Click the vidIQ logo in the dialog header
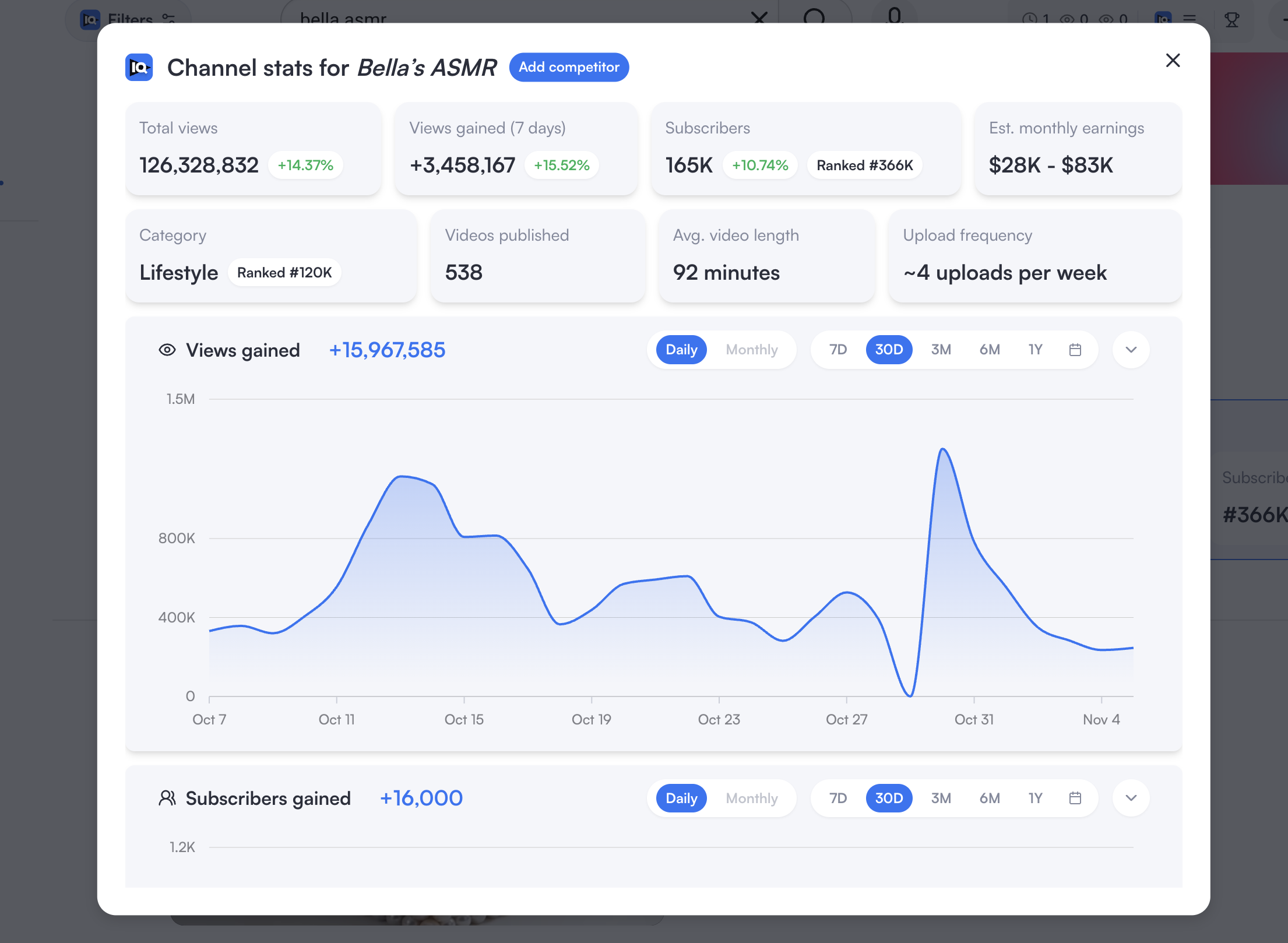Screen dimensions: 1288x943 tap(139, 68)
